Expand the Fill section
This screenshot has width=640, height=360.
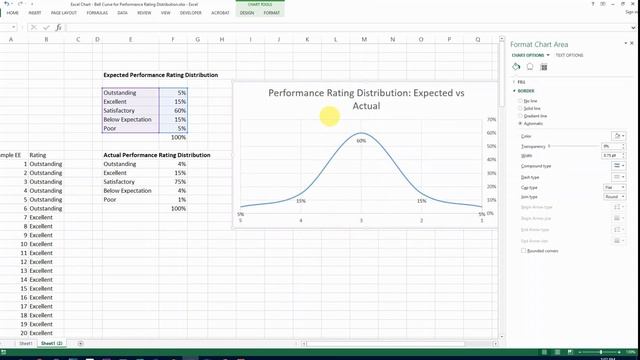click(520, 82)
